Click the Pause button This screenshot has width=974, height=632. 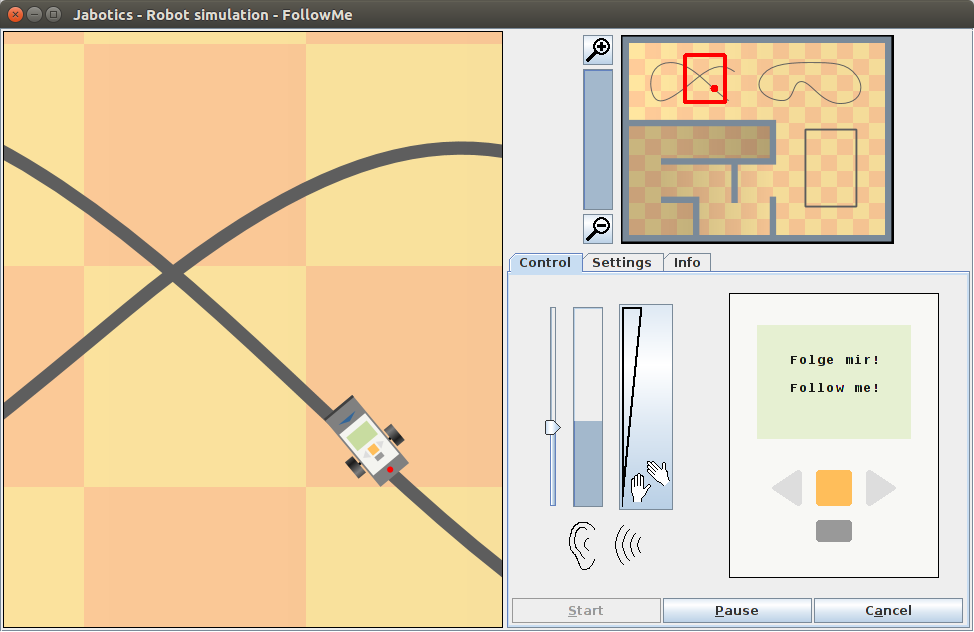[737, 610]
